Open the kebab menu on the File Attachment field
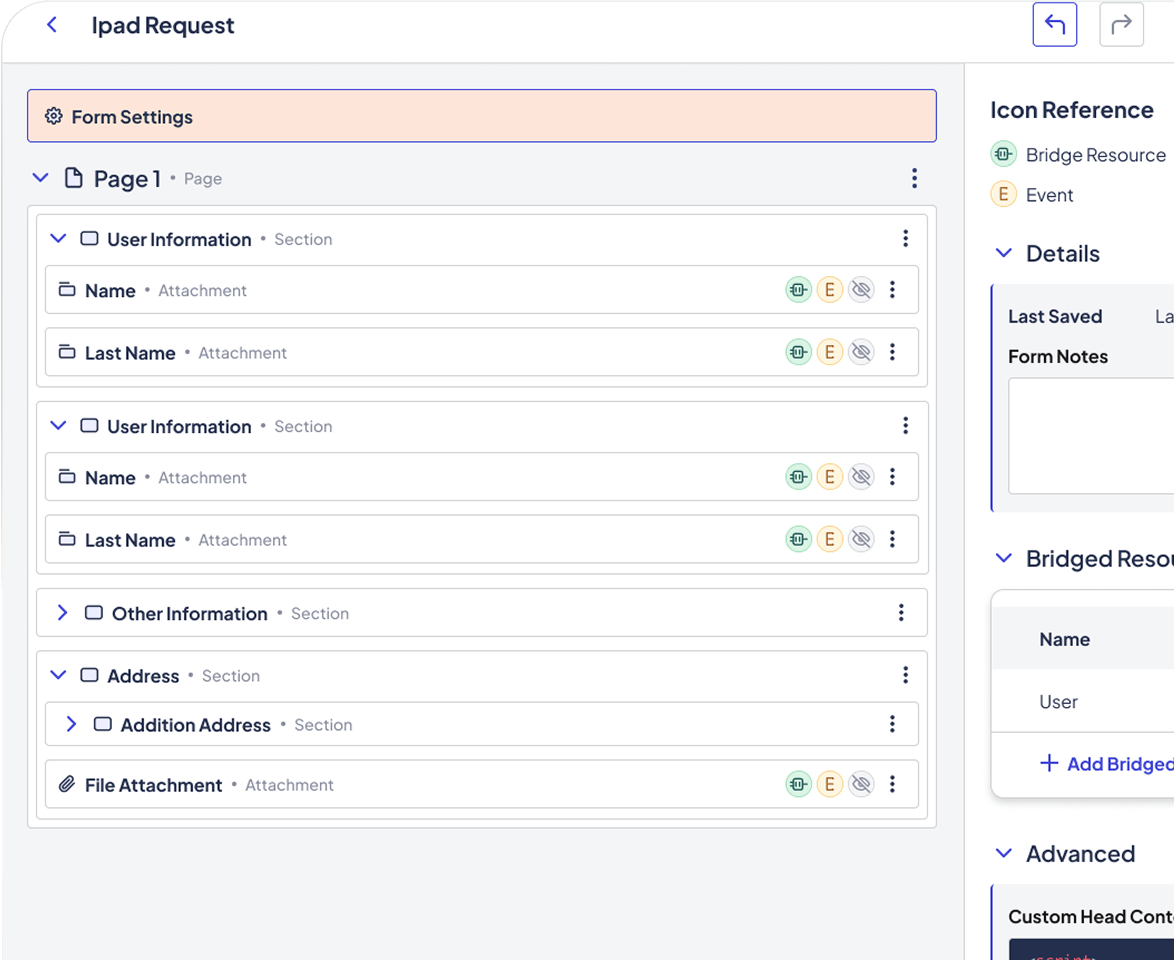The width and height of the screenshot is (1174, 960). coord(893,784)
